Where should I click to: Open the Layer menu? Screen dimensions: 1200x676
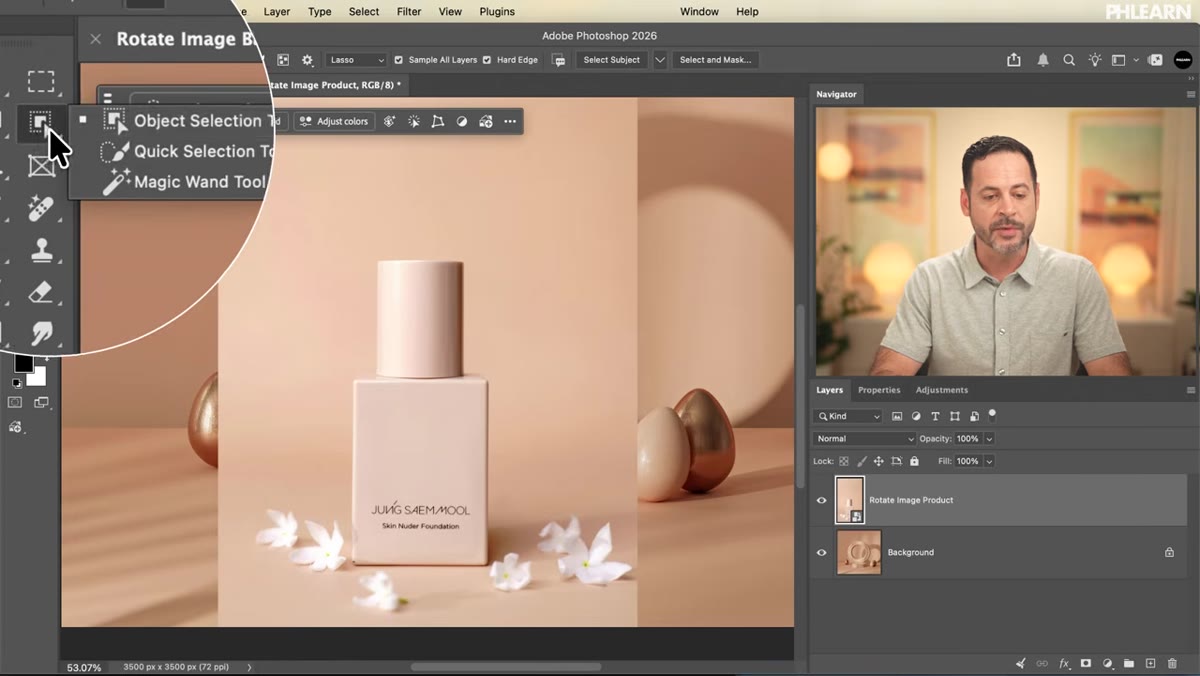pyautogui.click(x=277, y=12)
